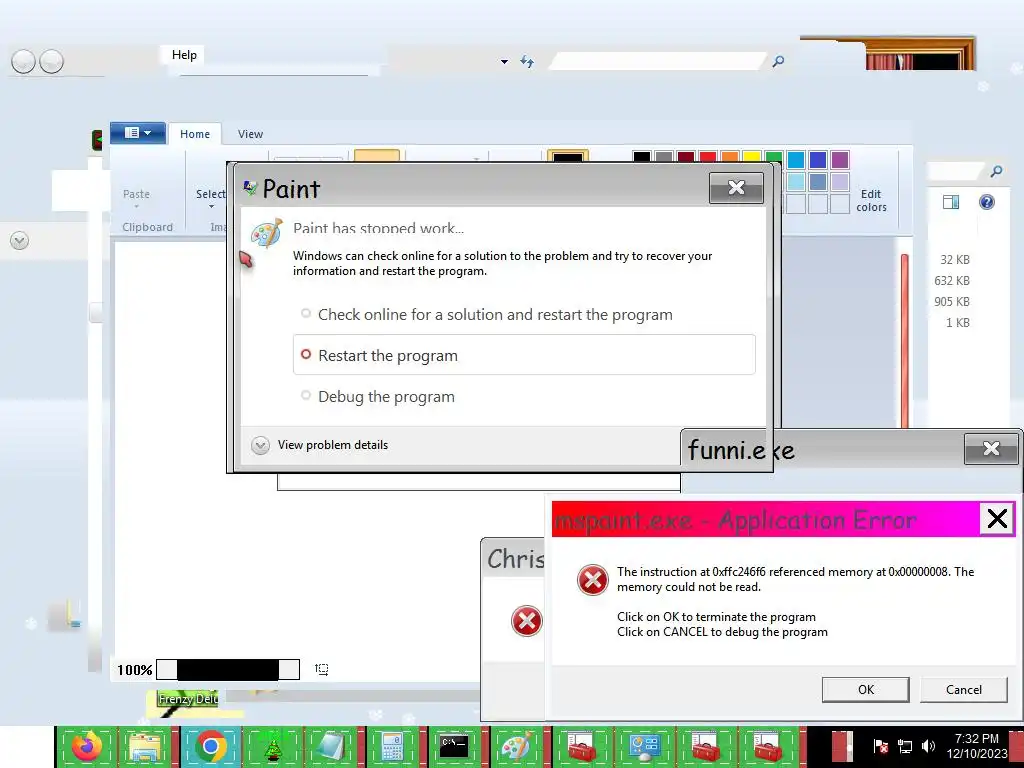Click the Paint zoom slider bar
This screenshot has height=768, width=1024.
pos(228,669)
